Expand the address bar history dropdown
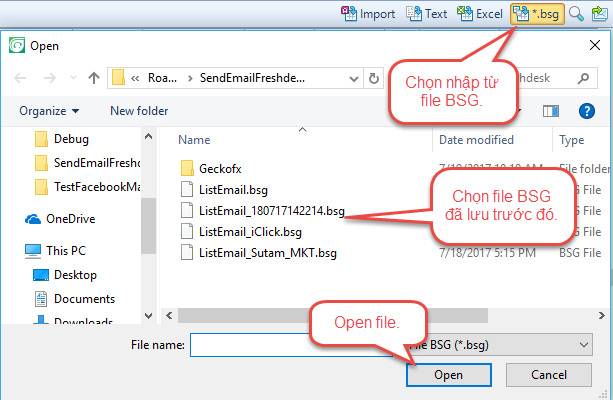This screenshot has height=400, width=613. tap(354, 79)
